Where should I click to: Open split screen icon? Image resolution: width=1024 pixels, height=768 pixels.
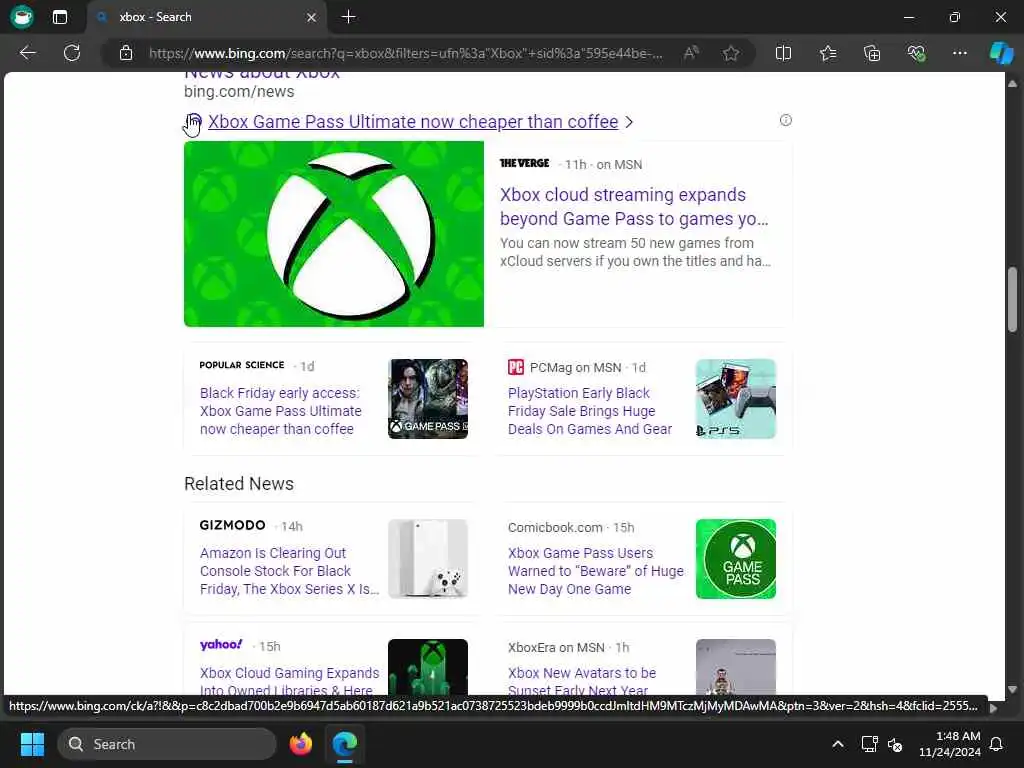(x=783, y=53)
